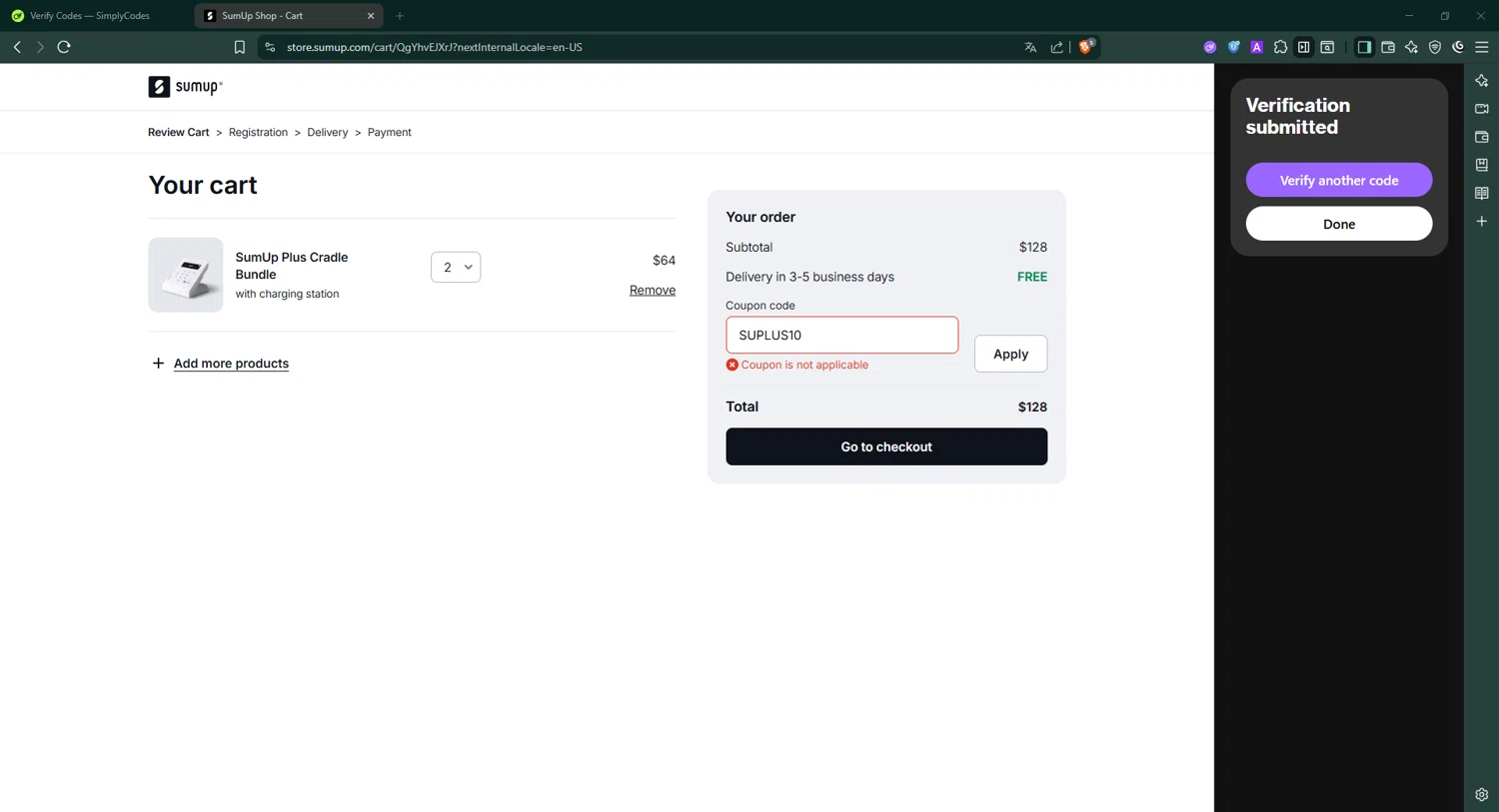Image resolution: width=1499 pixels, height=812 pixels.
Task: Open sidebar settings gear
Action: (x=1482, y=795)
